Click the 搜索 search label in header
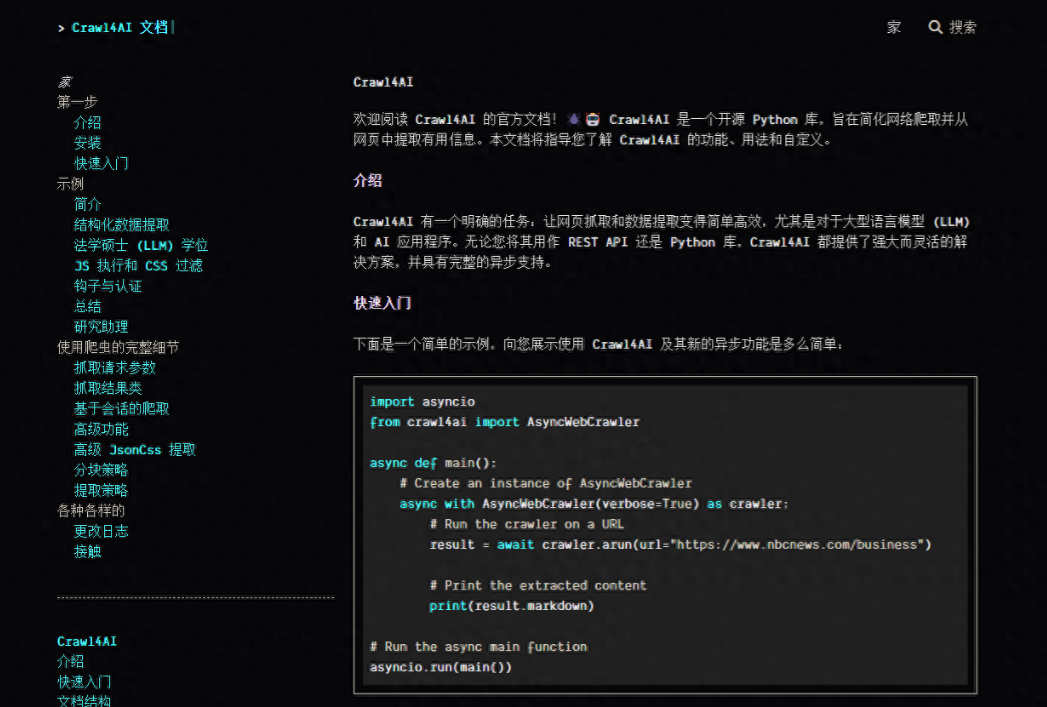 point(962,27)
